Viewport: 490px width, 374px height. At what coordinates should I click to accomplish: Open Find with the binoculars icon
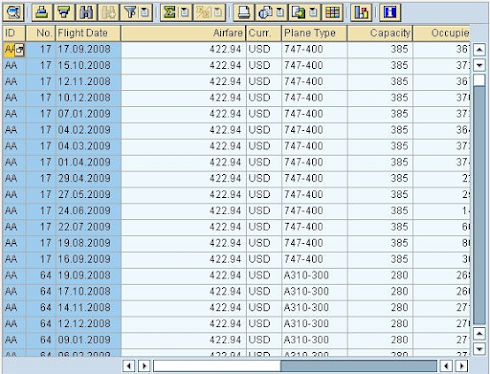[x=86, y=13]
